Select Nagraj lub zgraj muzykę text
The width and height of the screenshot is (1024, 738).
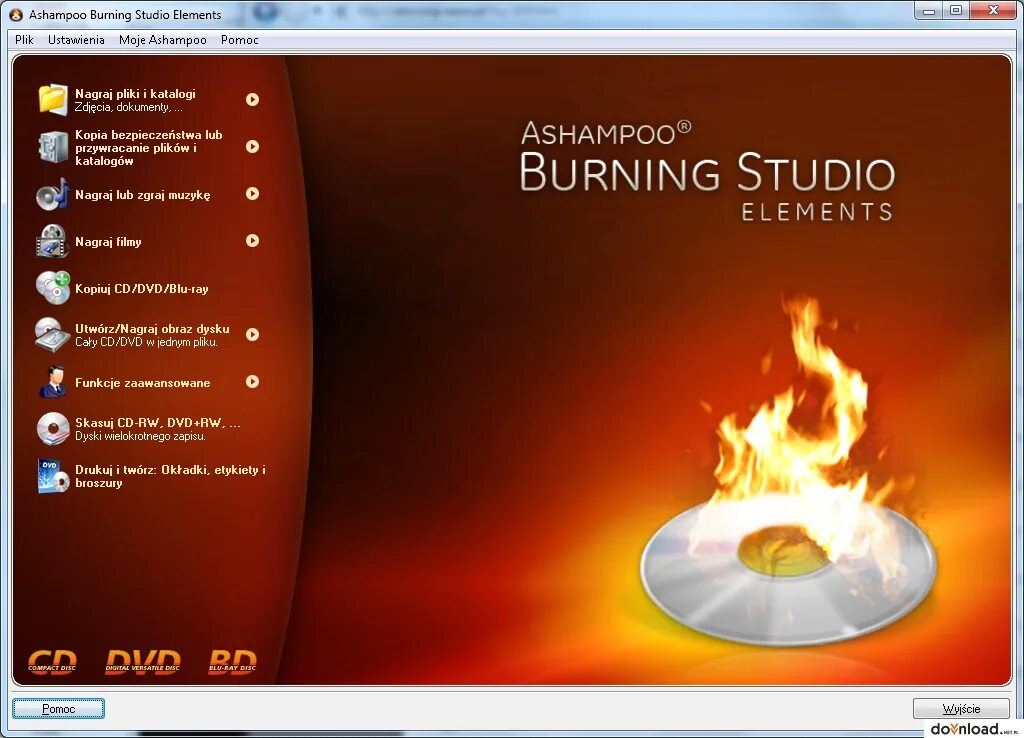point(142,195)
